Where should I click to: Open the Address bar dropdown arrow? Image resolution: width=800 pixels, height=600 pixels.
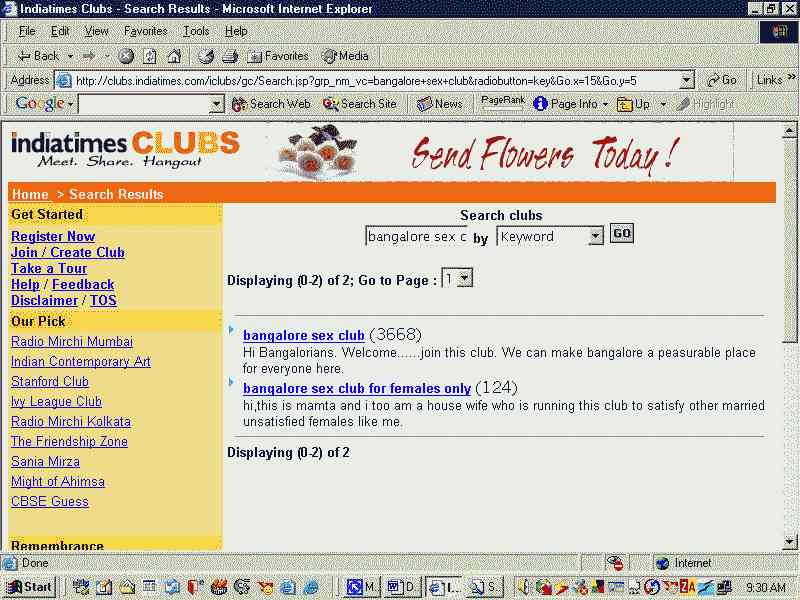tap(687, 80)
